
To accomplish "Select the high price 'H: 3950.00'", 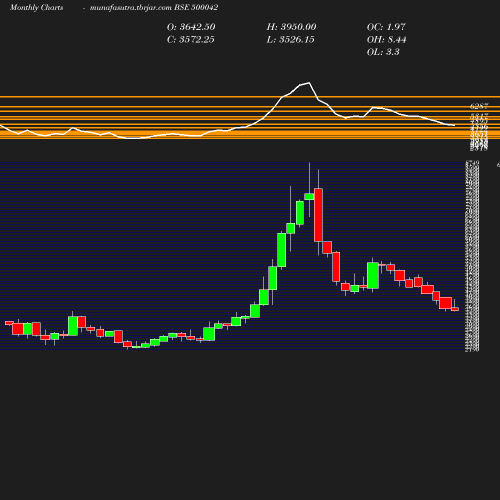I will click(x=291, y=27).
